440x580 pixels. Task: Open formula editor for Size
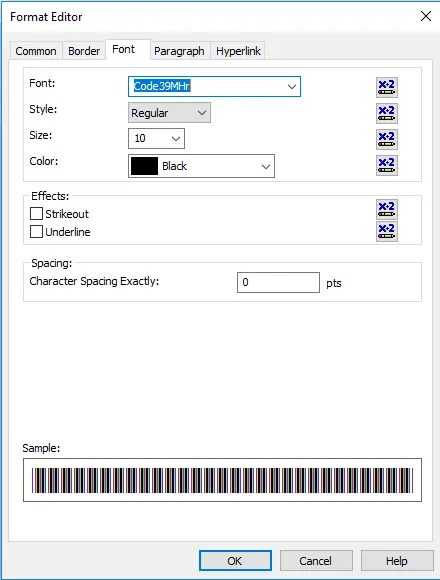click(x=387, y=139)
